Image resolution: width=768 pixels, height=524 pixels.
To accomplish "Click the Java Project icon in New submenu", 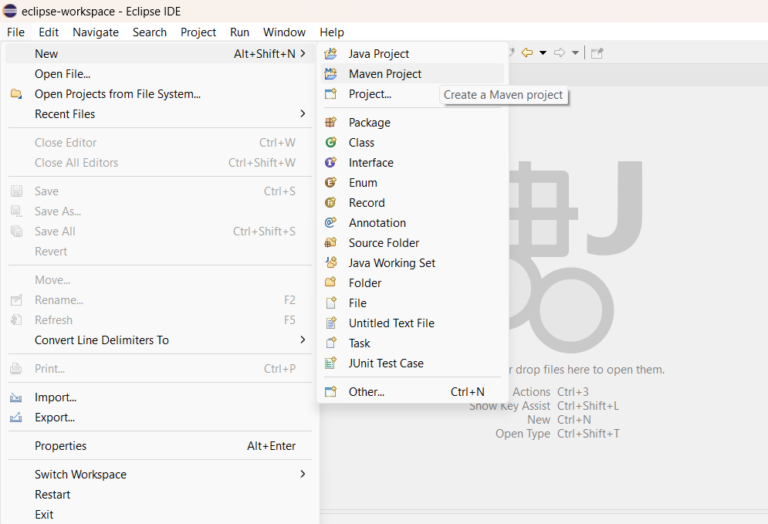I will tap(331, 53).
